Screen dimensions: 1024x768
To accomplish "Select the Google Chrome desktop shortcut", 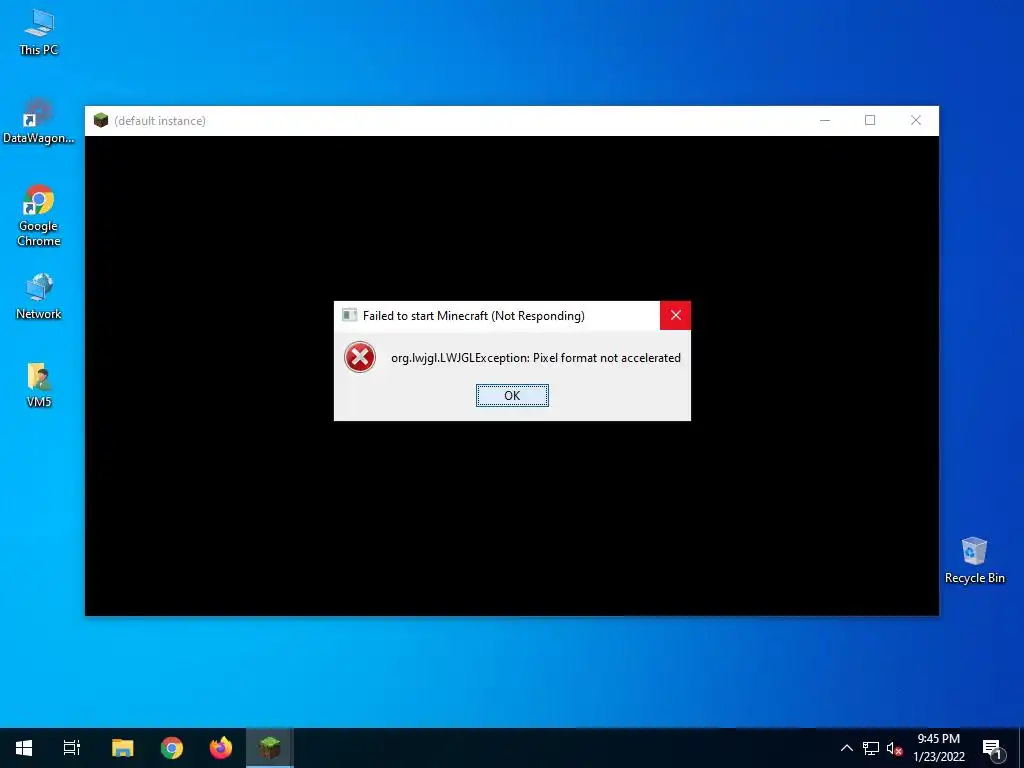I will click(x=39, y=216).
